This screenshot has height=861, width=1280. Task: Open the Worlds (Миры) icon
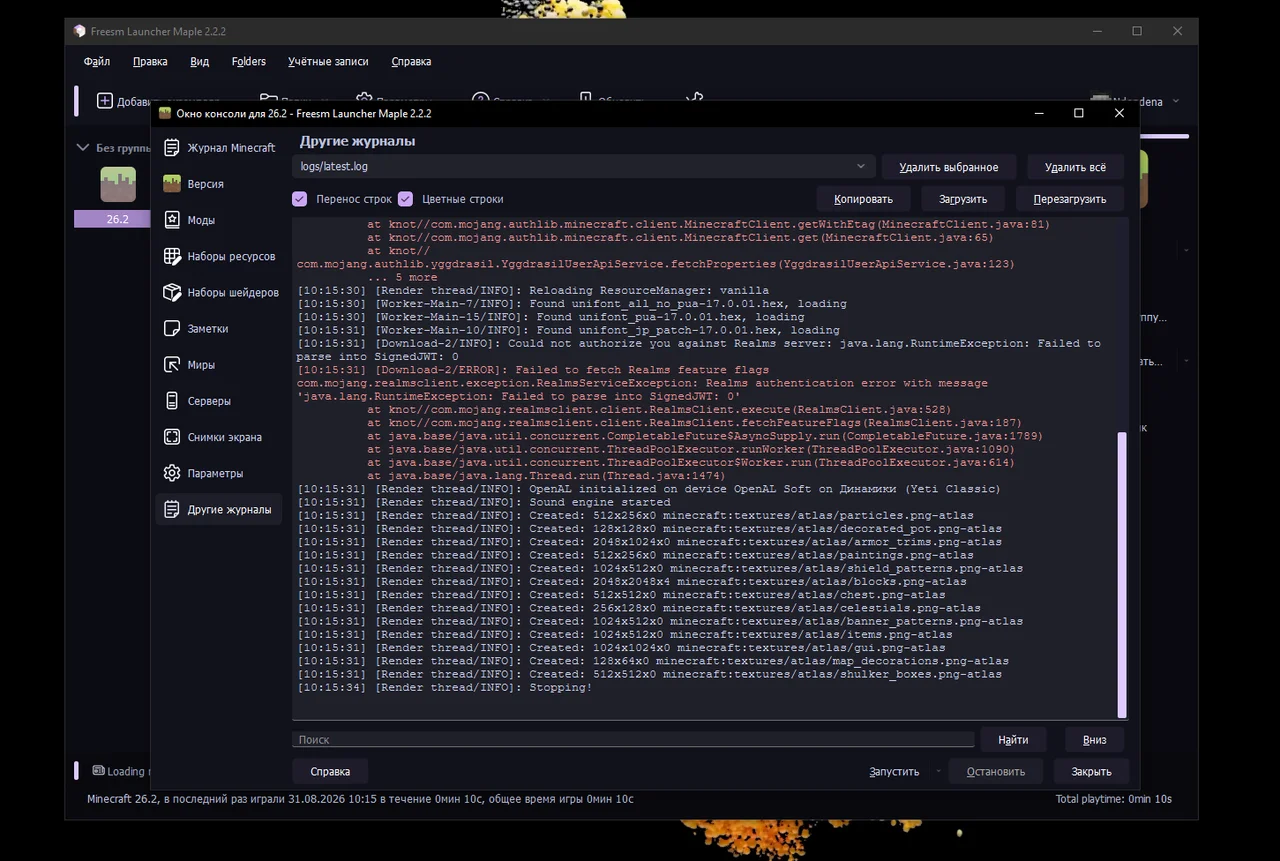pyautogui.click(x=171, y=365)
